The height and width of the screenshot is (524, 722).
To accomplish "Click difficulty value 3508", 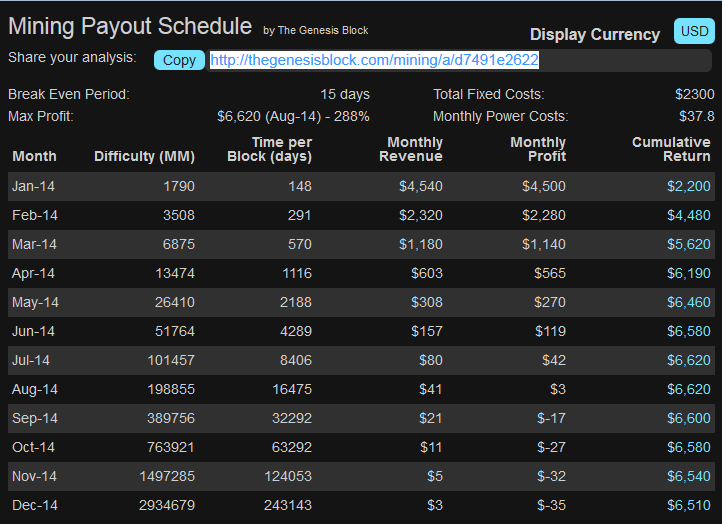I will [x=179, y=215].
